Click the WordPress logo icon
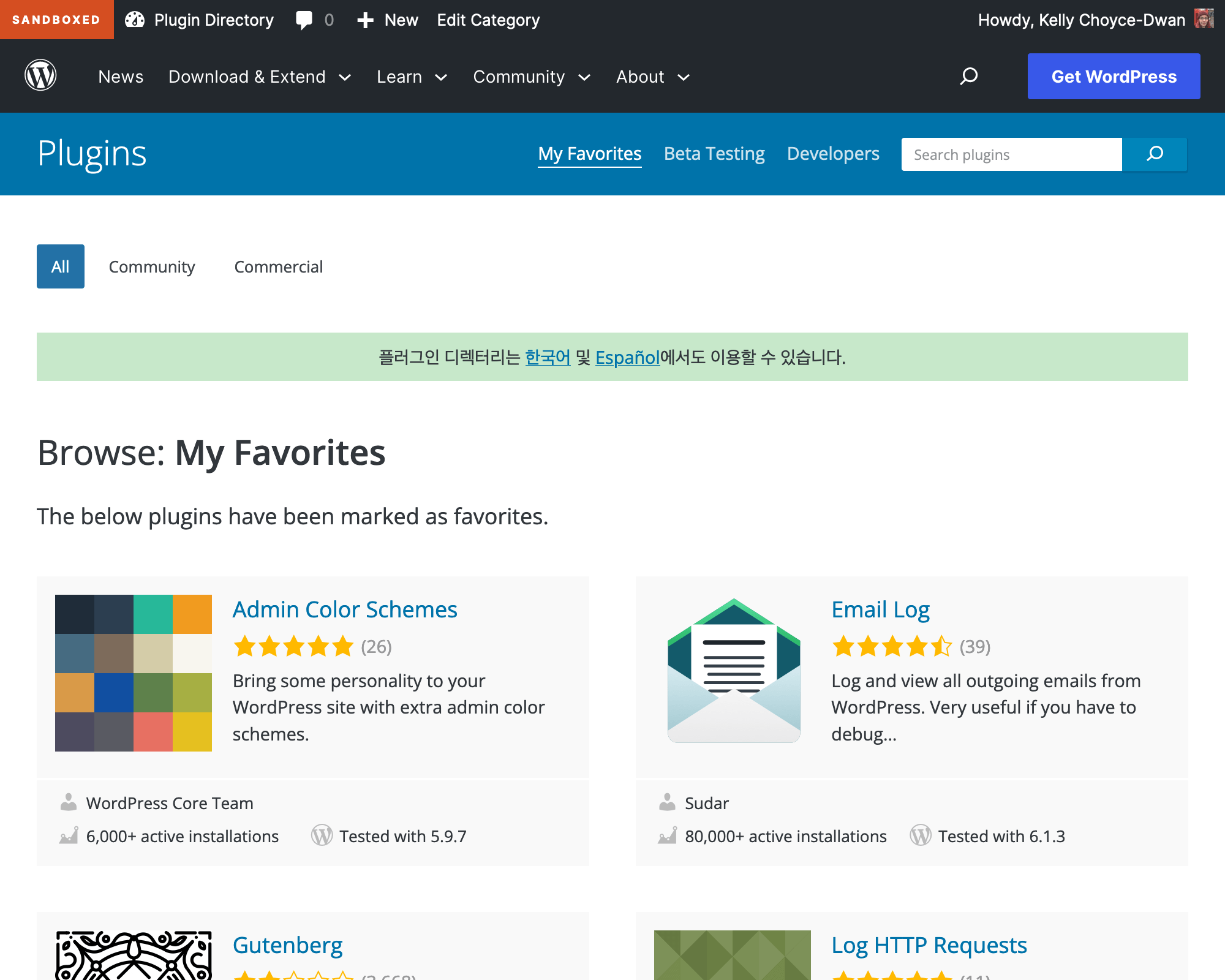Image resolution: width=1225 pixels, height=980 pixels. [40, 76]
